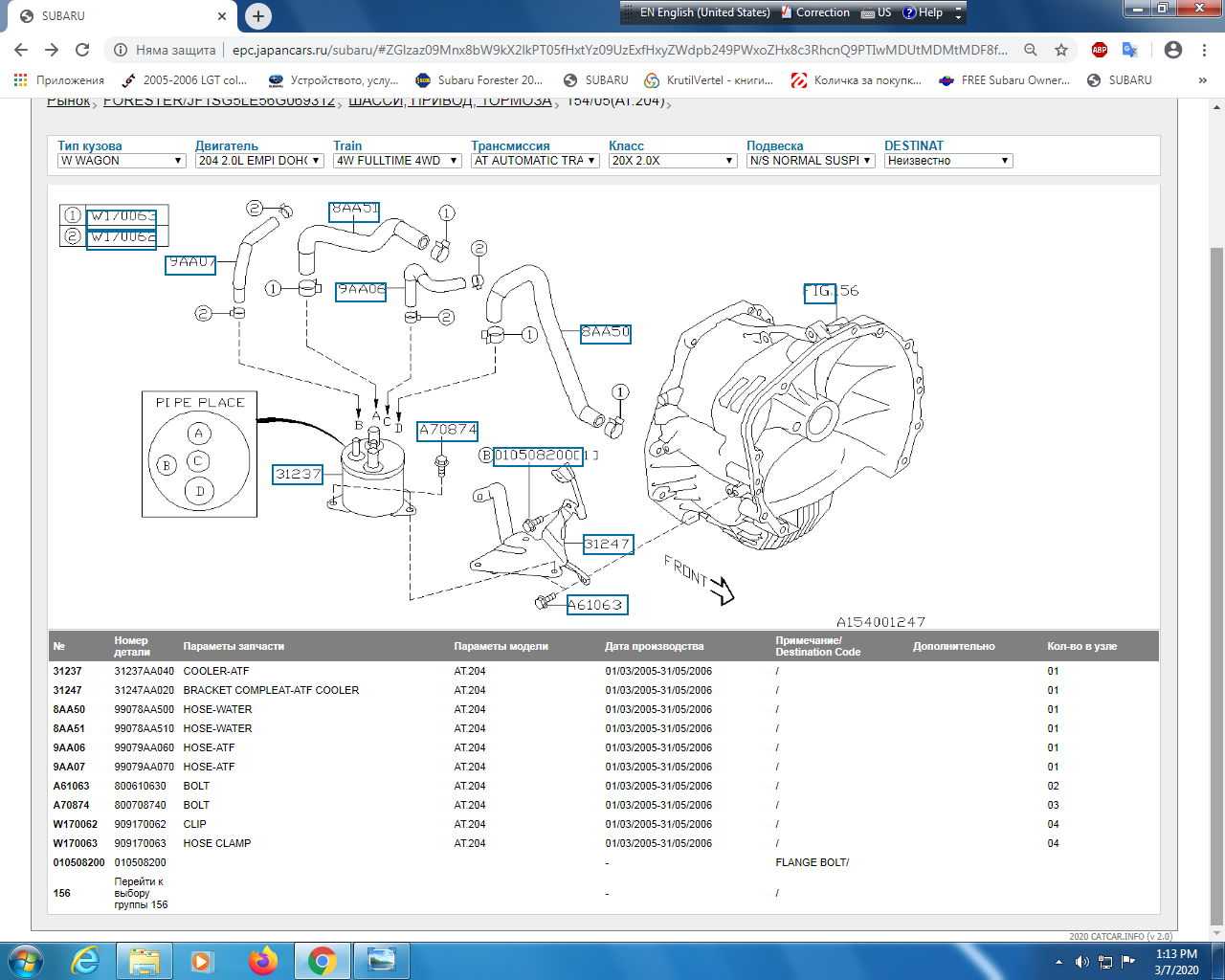Select hose callout 9AA07 in the diagram
Screen dimensions: 1225x980
point(190,263)
